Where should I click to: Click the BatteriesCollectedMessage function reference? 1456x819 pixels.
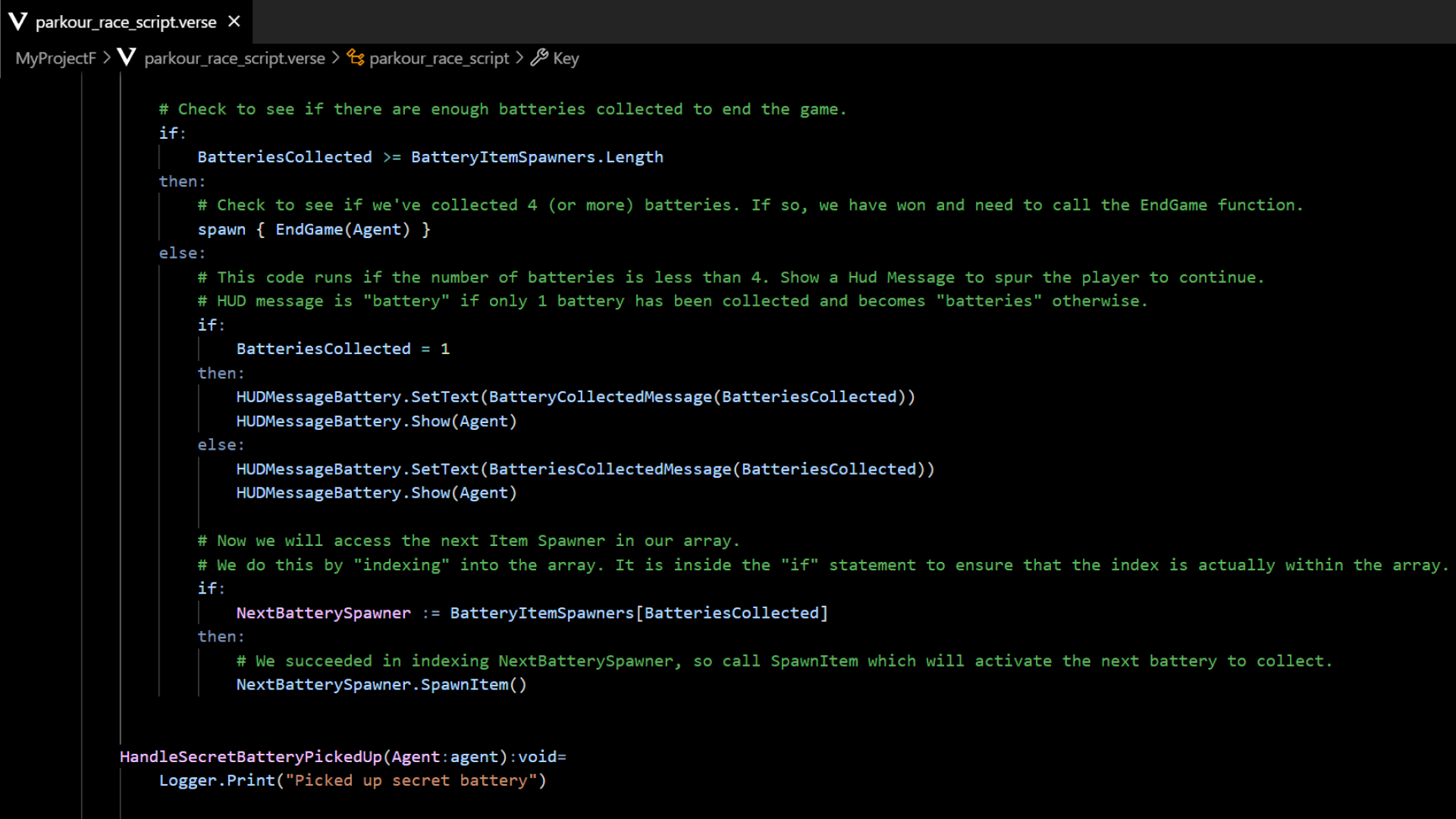pos(610,469)
